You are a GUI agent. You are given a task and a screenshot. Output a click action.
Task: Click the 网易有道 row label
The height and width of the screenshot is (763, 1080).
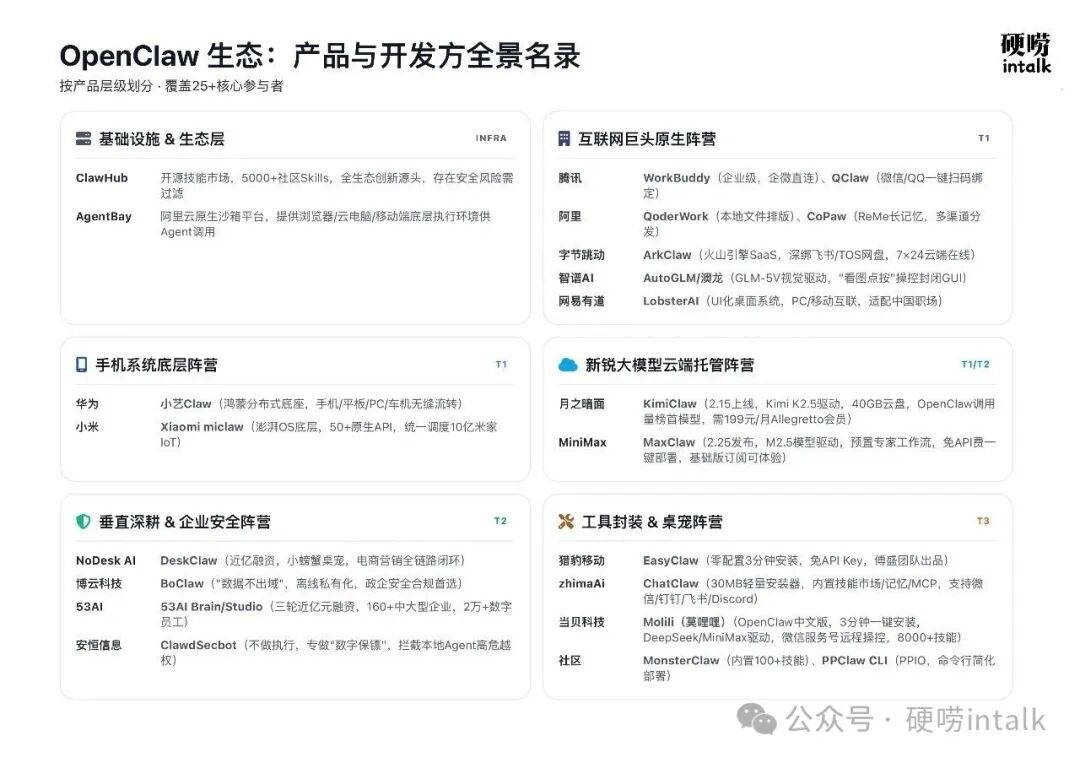[581, 301]
